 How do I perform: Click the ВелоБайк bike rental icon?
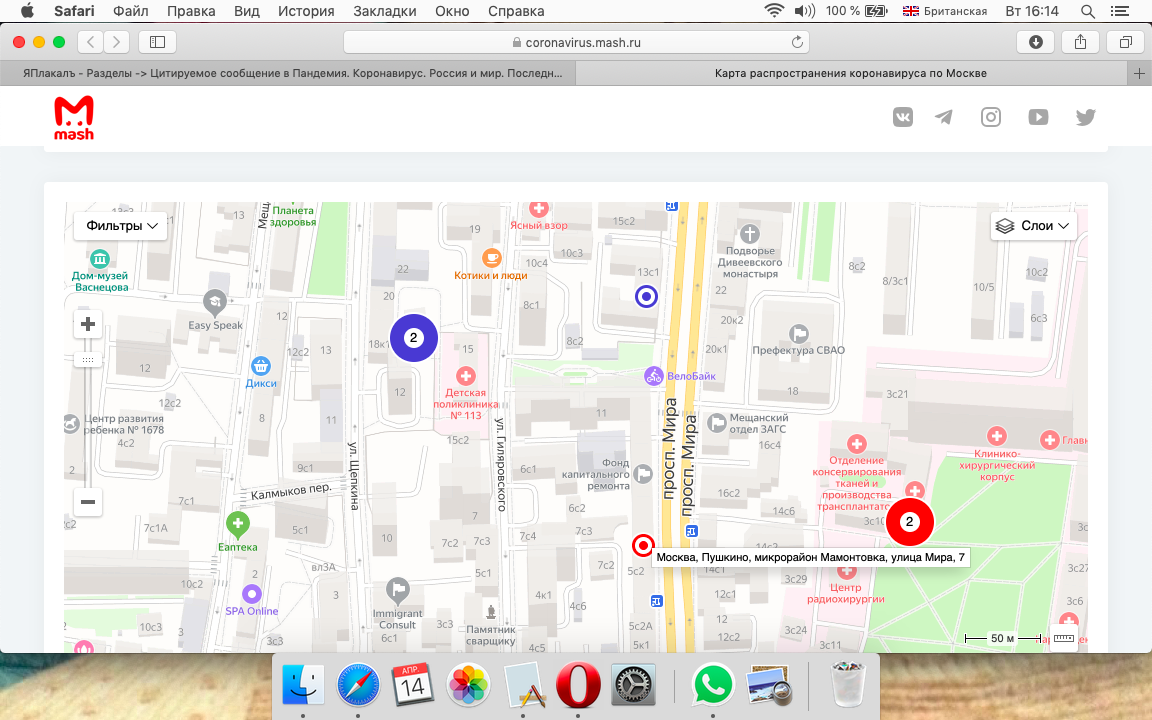[x=654, y=376]
